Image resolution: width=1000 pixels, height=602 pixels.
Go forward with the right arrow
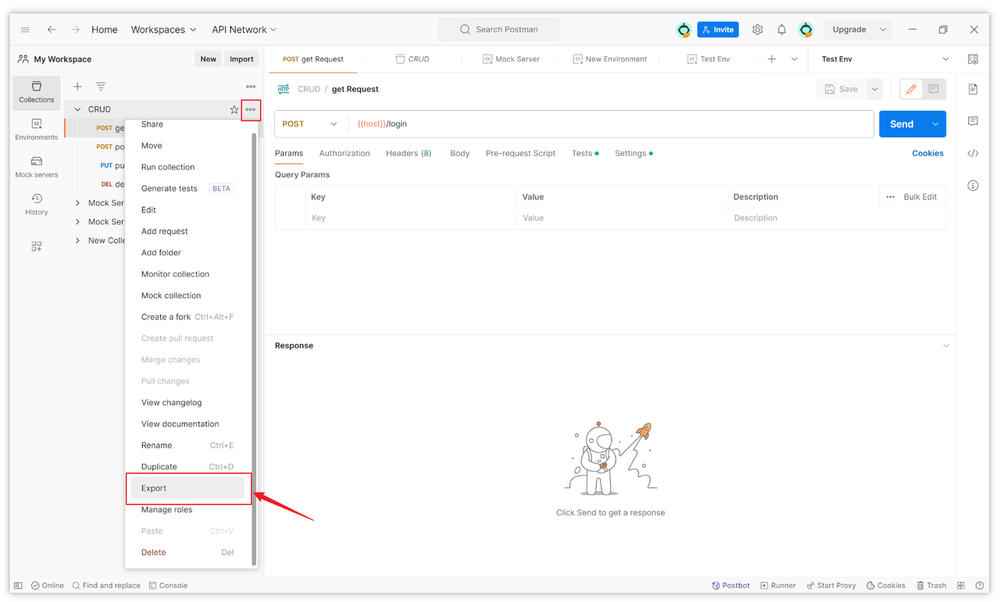(76, 29)
